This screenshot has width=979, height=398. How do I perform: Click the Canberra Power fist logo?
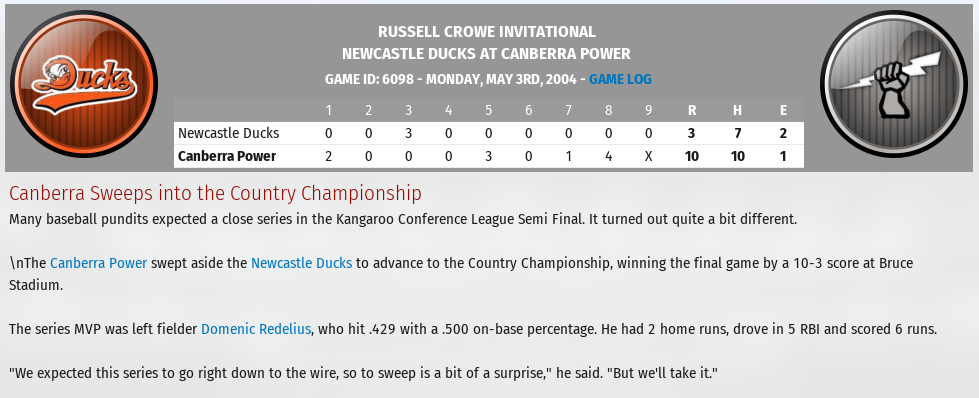click(894, 84)
